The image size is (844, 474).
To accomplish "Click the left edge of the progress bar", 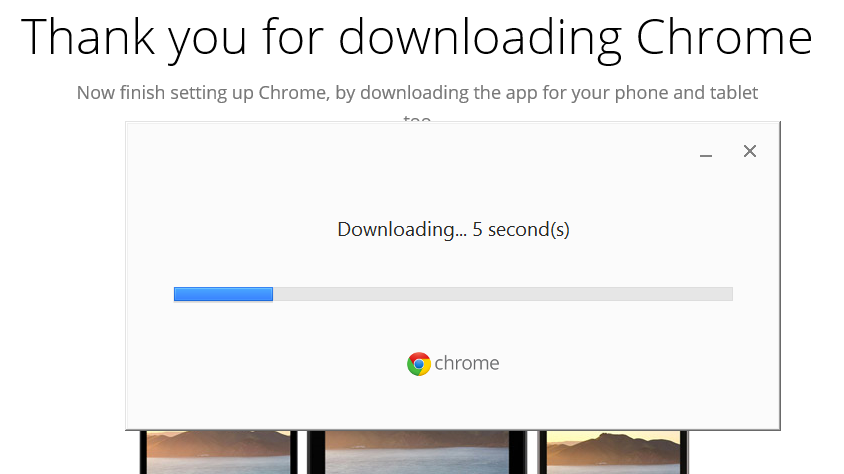I will click(177, 294).
